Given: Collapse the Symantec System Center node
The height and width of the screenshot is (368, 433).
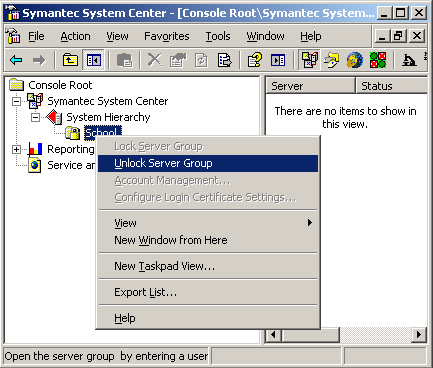Looking at the screenshot, I should pyautogui.click(x=16, y=101).
